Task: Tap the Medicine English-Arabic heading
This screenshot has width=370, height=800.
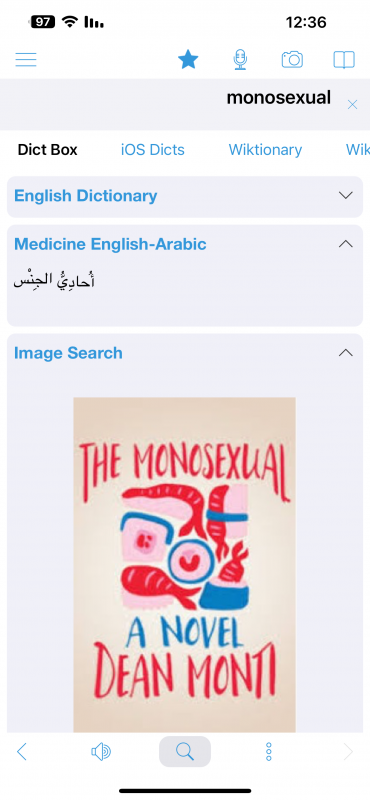Action: (x=110, y=244)
